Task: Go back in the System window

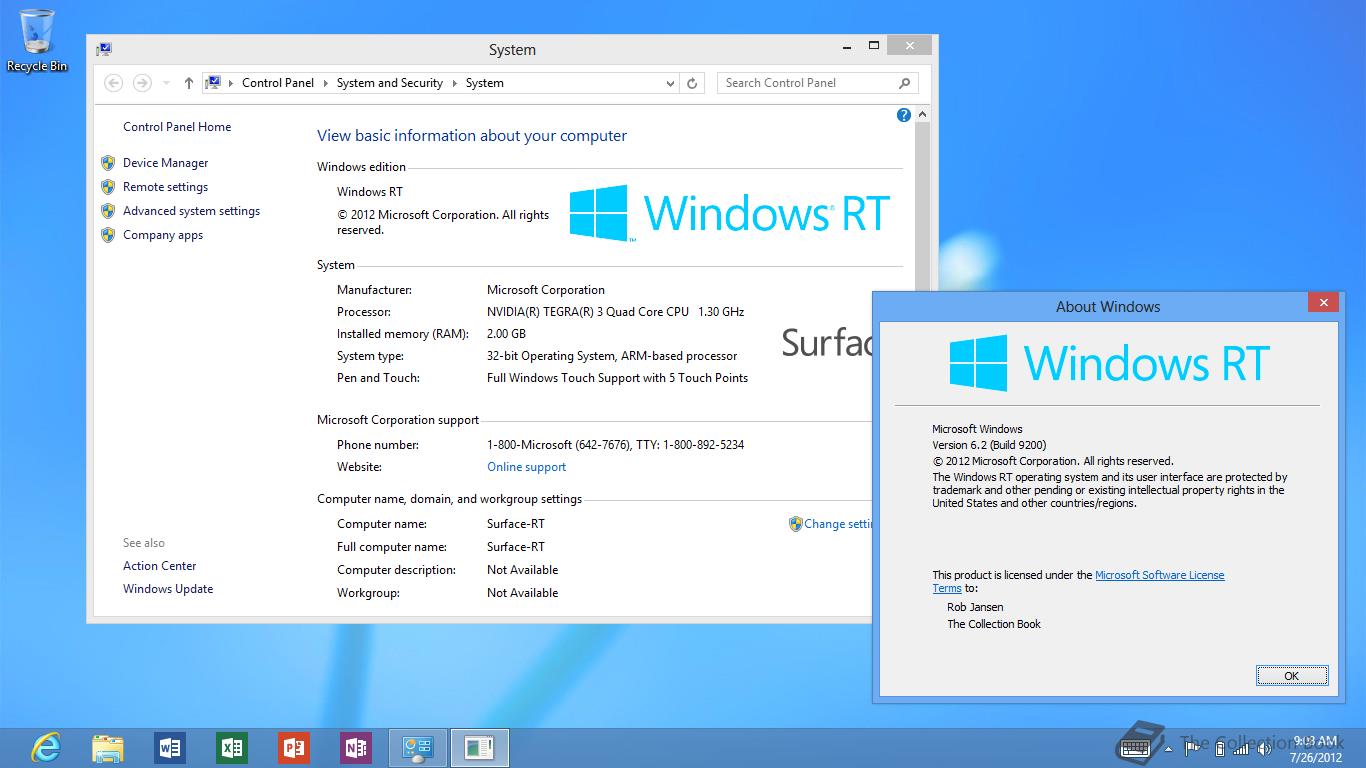Action: 113,83
